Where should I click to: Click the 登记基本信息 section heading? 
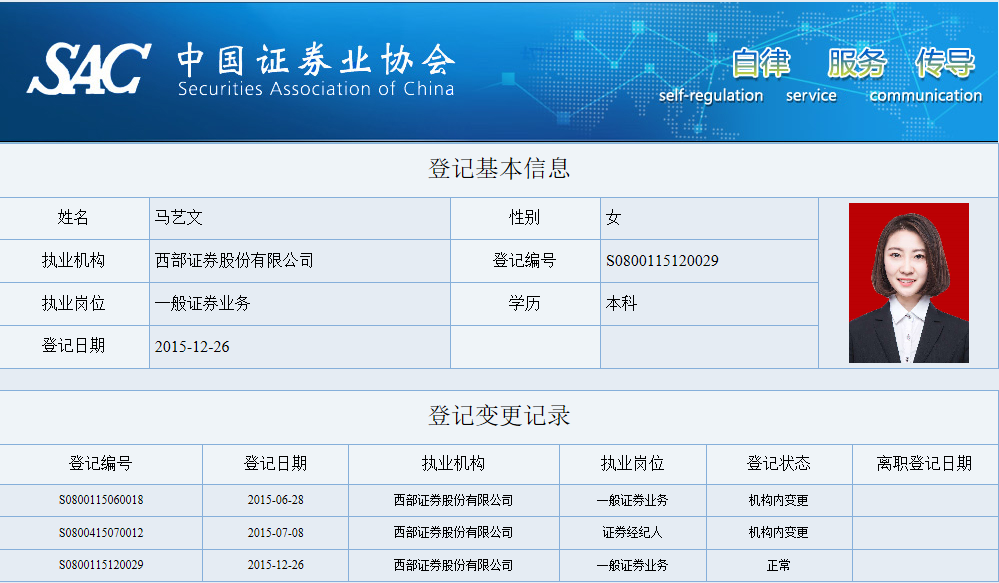(499, 169)
